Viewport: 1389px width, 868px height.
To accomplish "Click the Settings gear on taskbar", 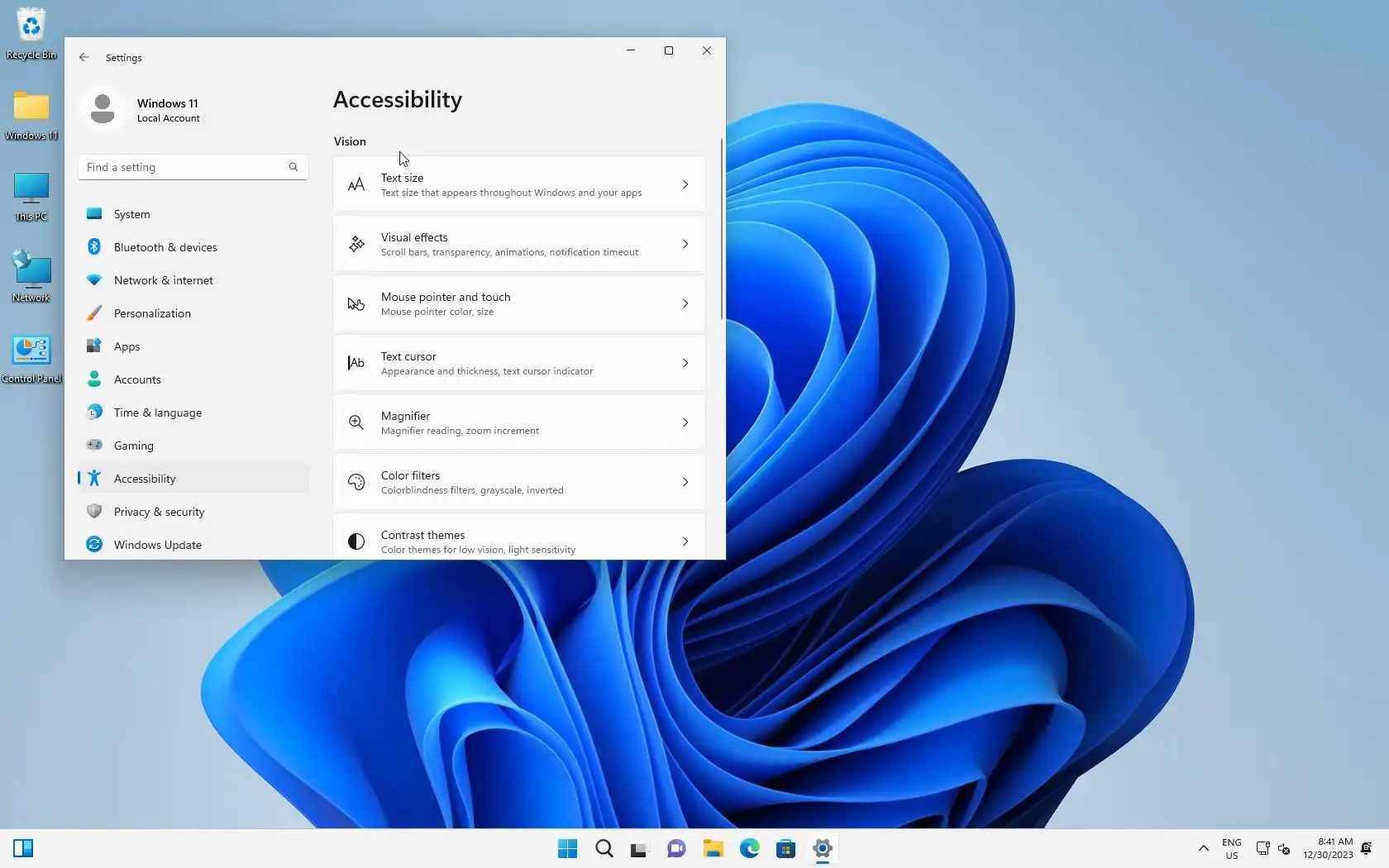I will [823, 849].
